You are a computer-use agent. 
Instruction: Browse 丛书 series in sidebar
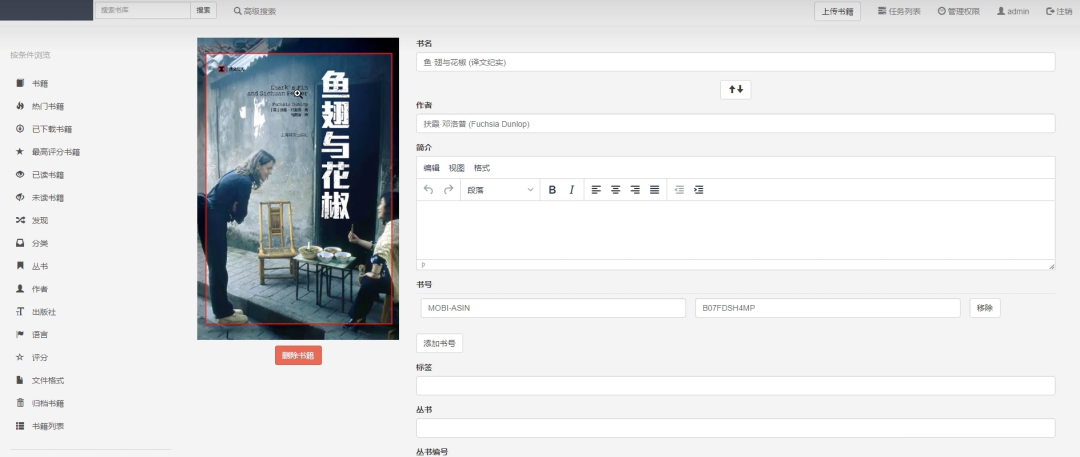[x=32, y=266]
